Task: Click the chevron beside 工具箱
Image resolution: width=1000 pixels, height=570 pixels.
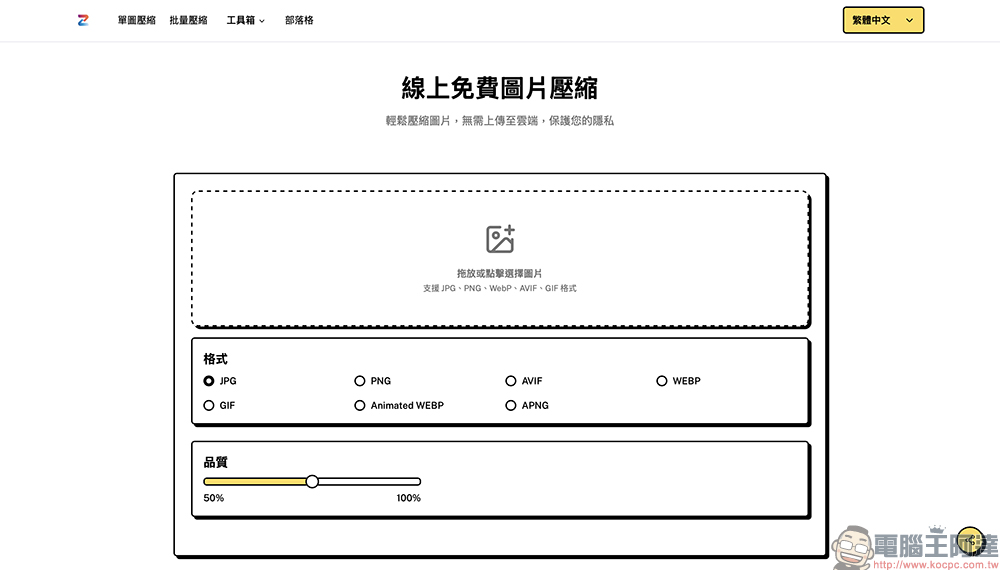Action: pyautogui.click(x=262, y=21)
